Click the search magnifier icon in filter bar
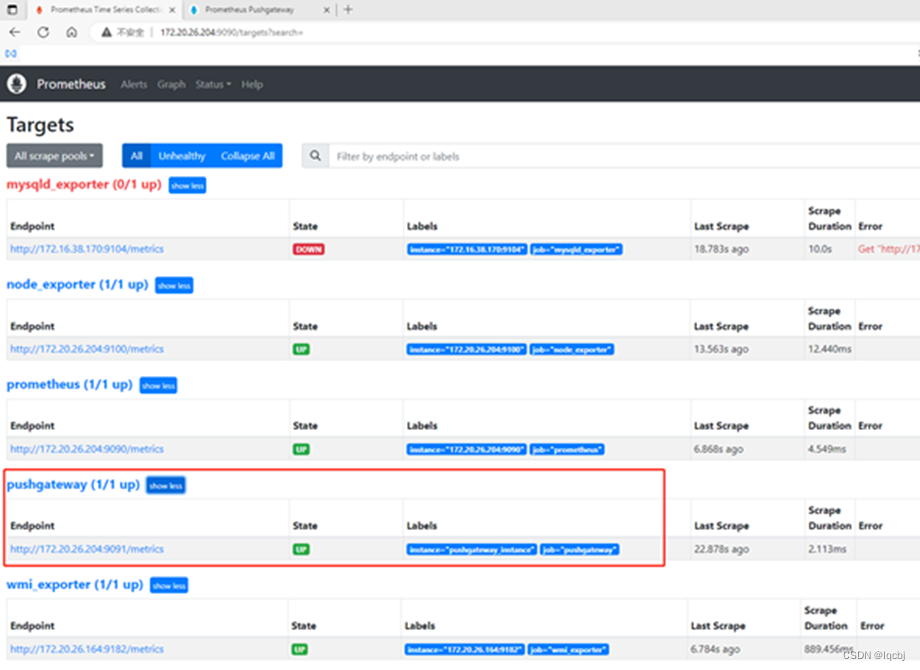Viewport: 920px width, 670px height. [314, 155]
